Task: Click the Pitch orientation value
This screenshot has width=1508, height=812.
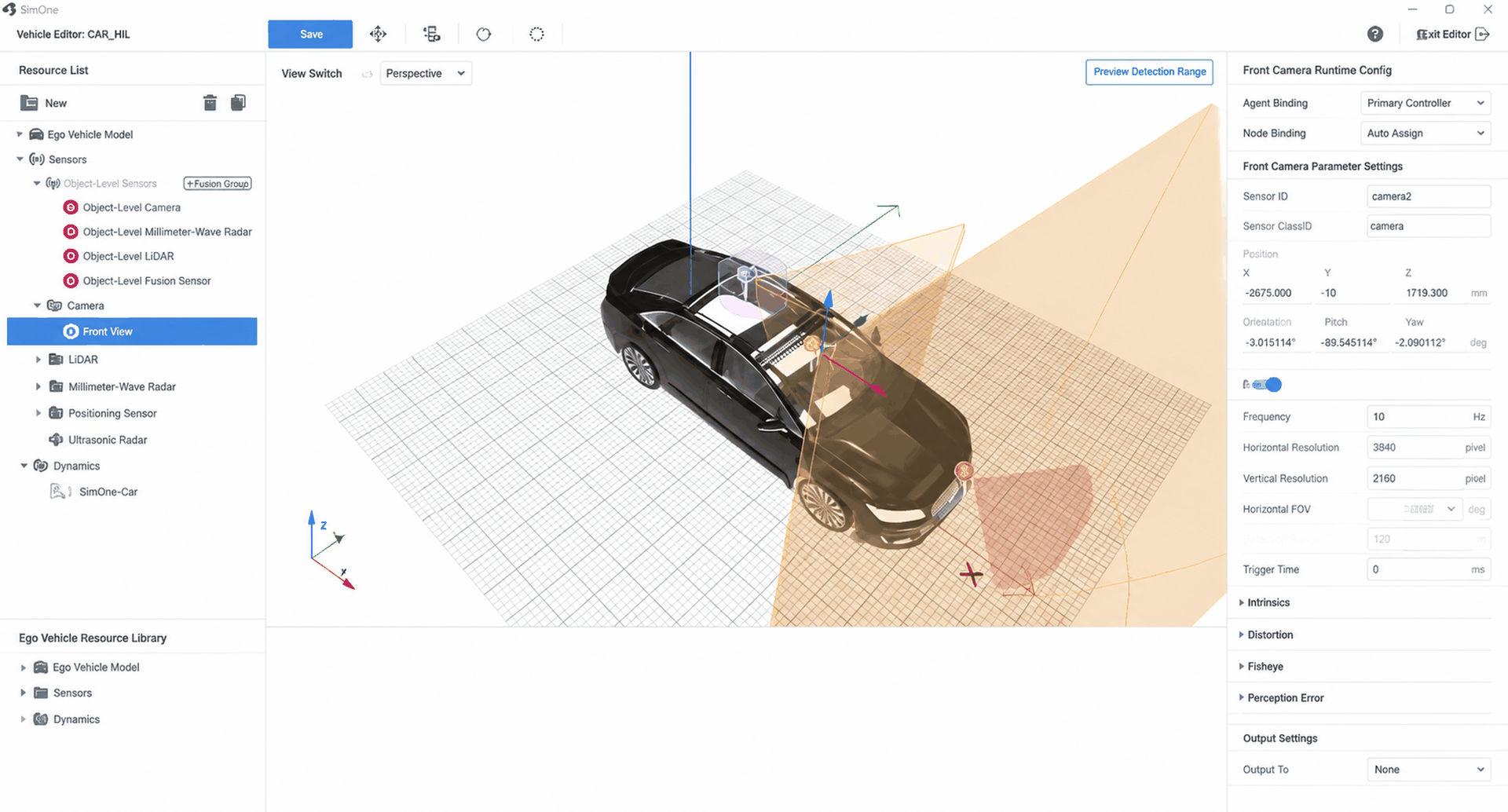Action: pos(1350,342)
